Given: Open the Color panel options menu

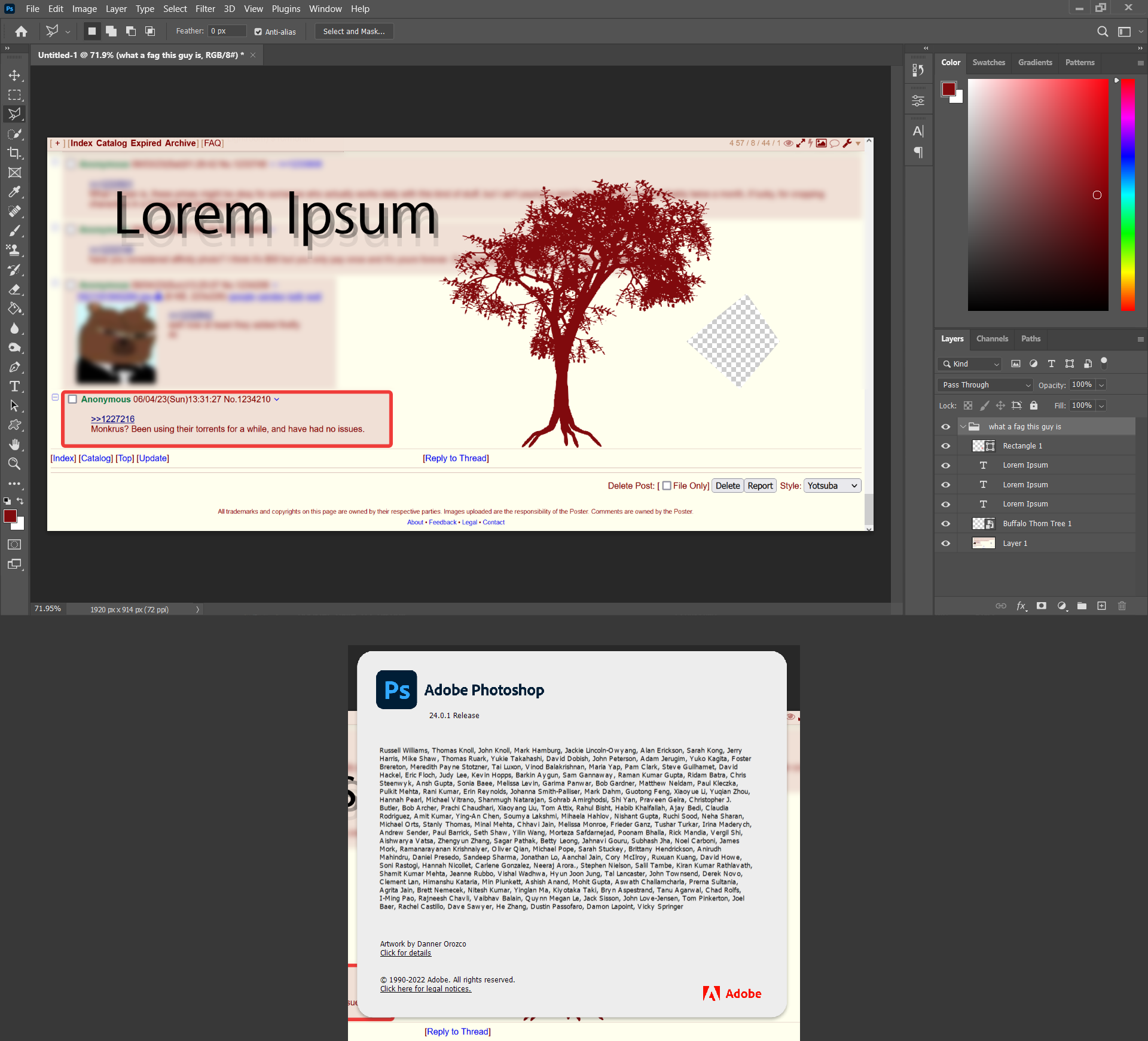Looking at the screenshot, I should click(x=1140, y=63).
